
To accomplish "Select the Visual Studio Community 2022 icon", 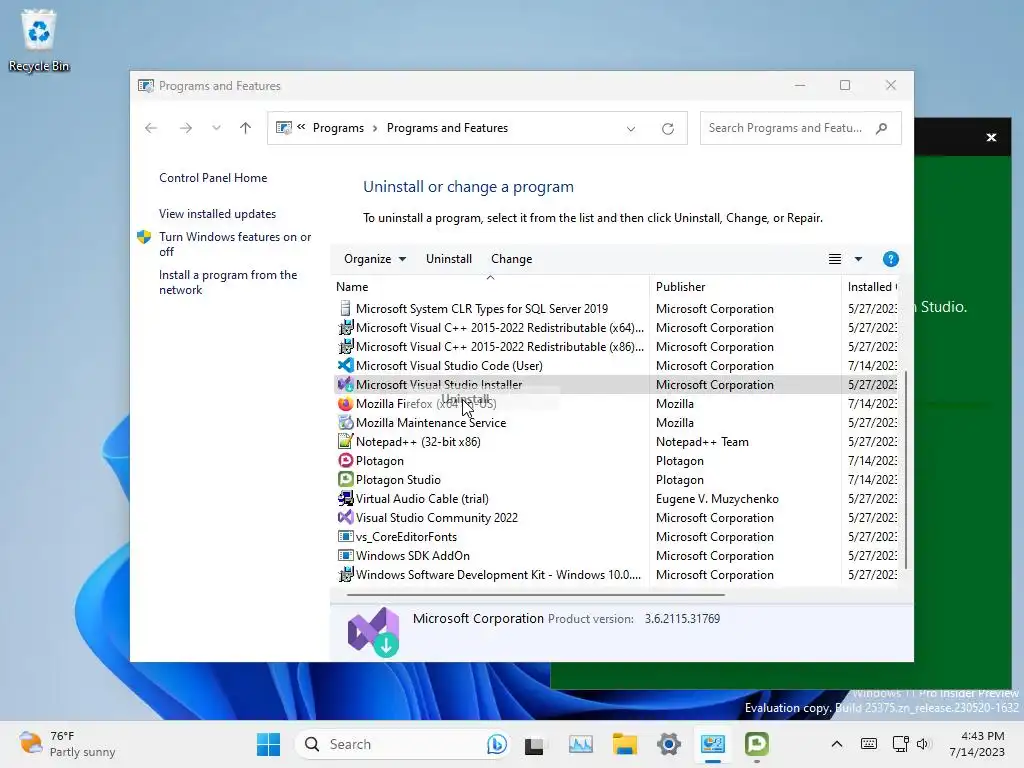I will click(x=345, y=517).
